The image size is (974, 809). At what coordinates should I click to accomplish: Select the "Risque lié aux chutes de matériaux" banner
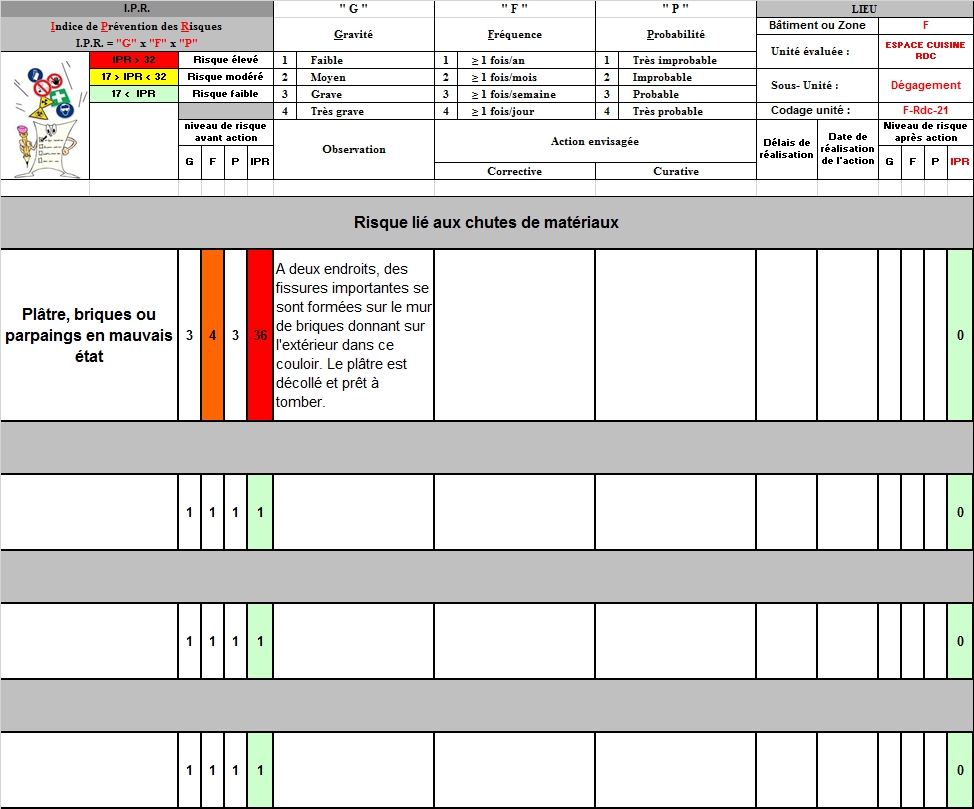coord(486,222)
